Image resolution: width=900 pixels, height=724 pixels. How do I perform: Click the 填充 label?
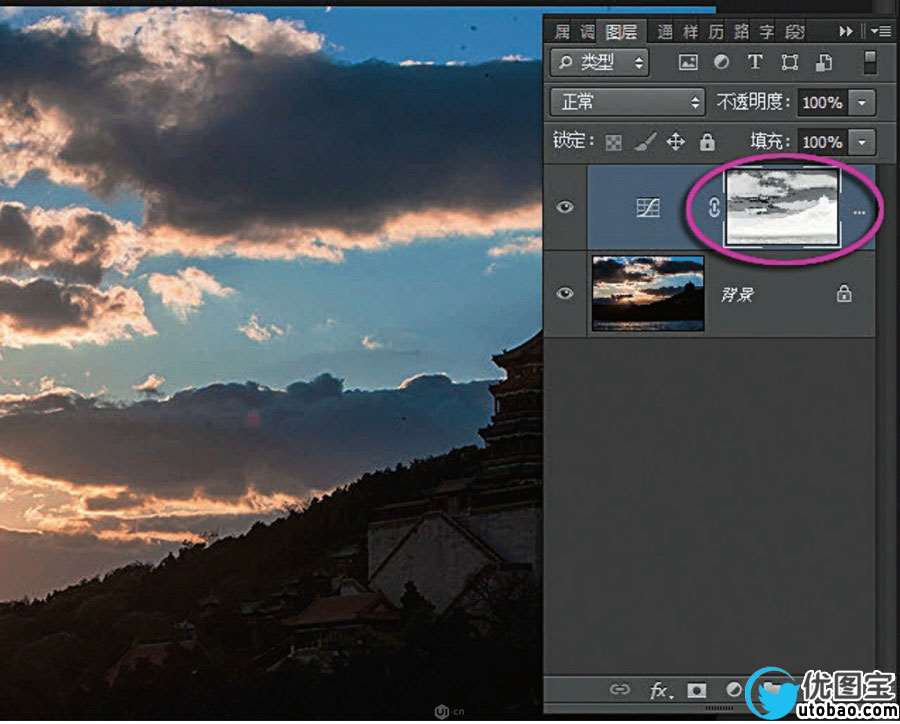[771, 141]
